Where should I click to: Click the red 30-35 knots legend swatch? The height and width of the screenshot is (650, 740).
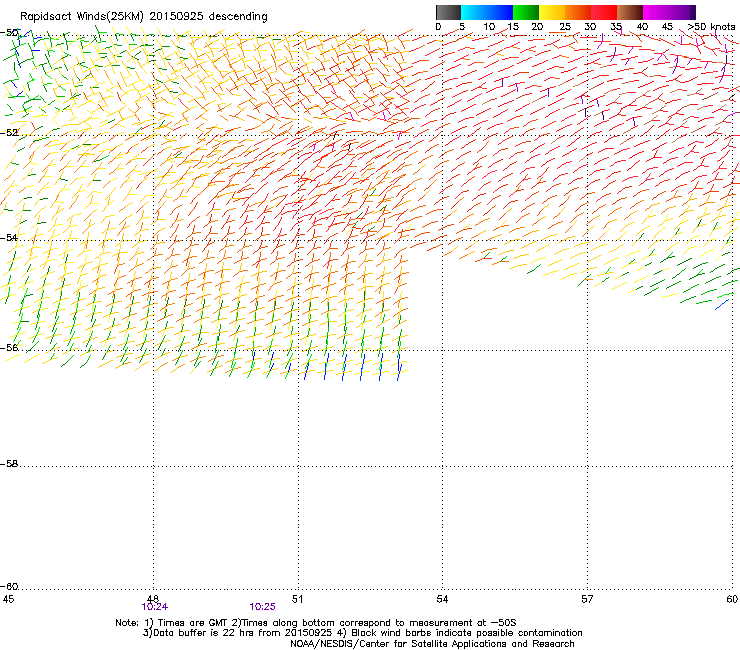pos(604,12)
